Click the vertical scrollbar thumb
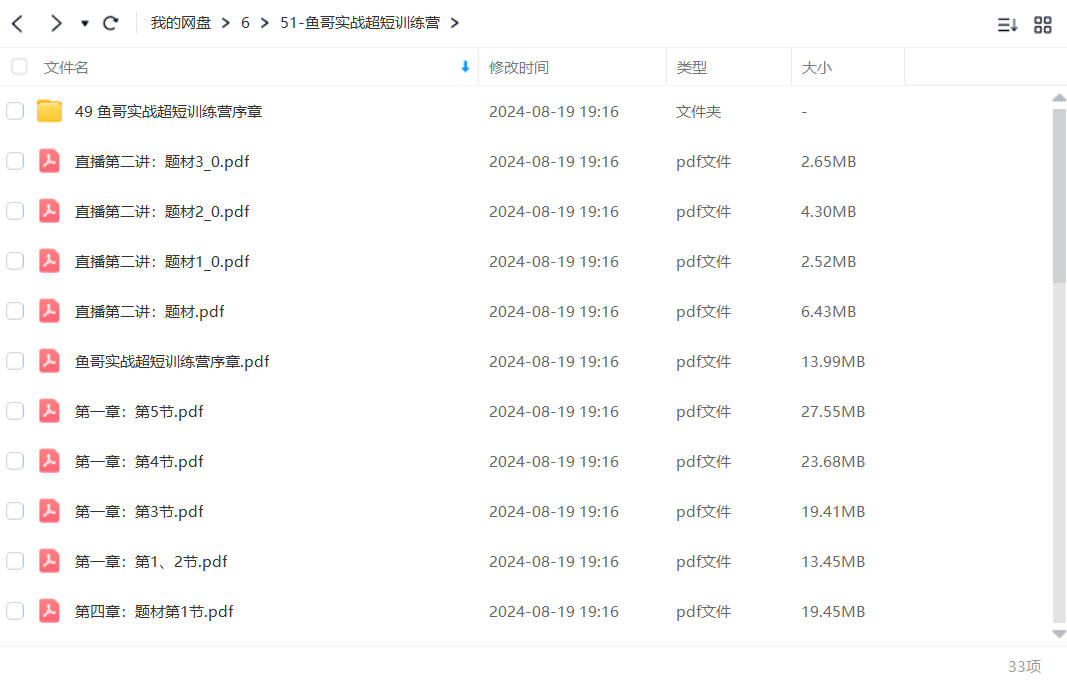The width and height of the screenshot is (1067, 687). tap(1059, 196)
